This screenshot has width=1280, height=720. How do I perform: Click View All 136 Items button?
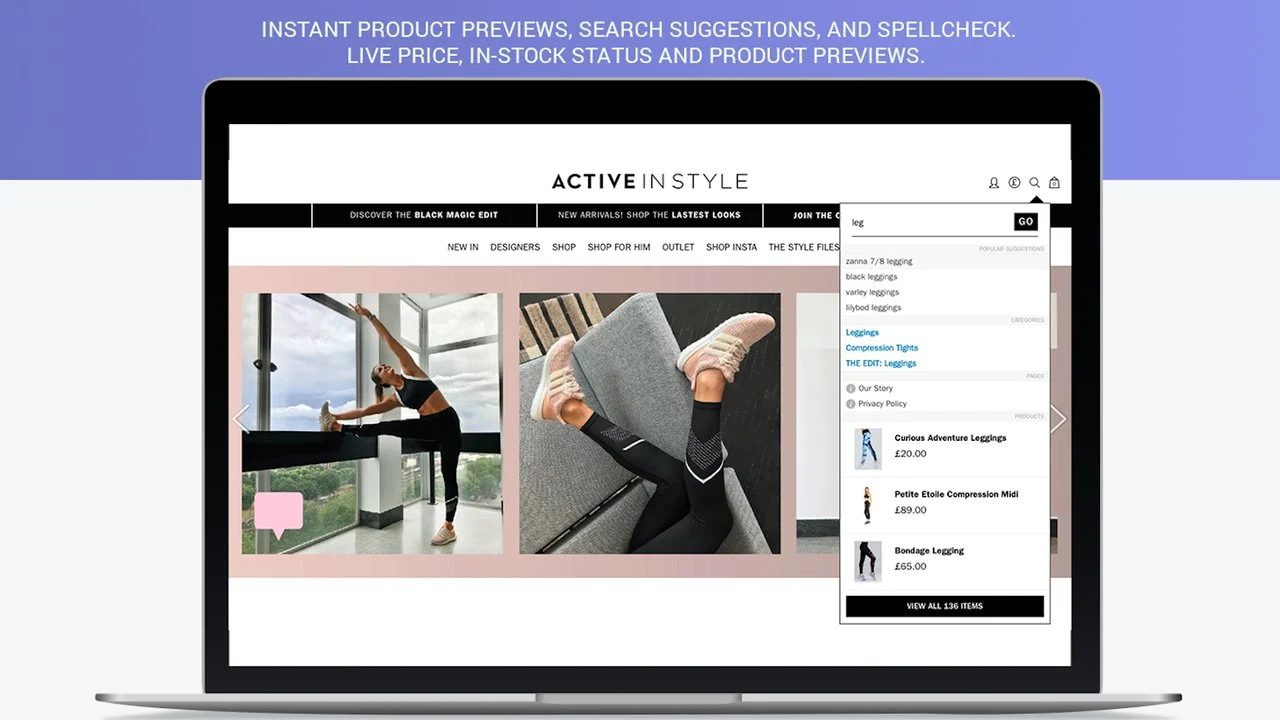pyautogui.click(x=944, y=606)
